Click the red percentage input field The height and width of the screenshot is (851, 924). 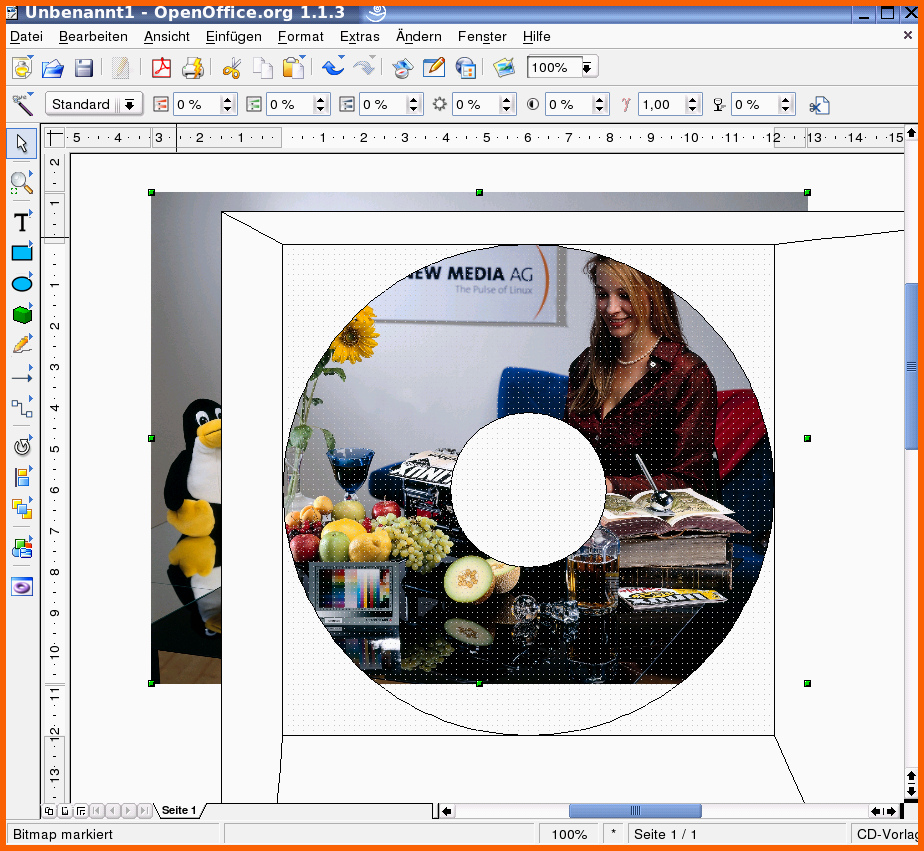coord(197,105)
